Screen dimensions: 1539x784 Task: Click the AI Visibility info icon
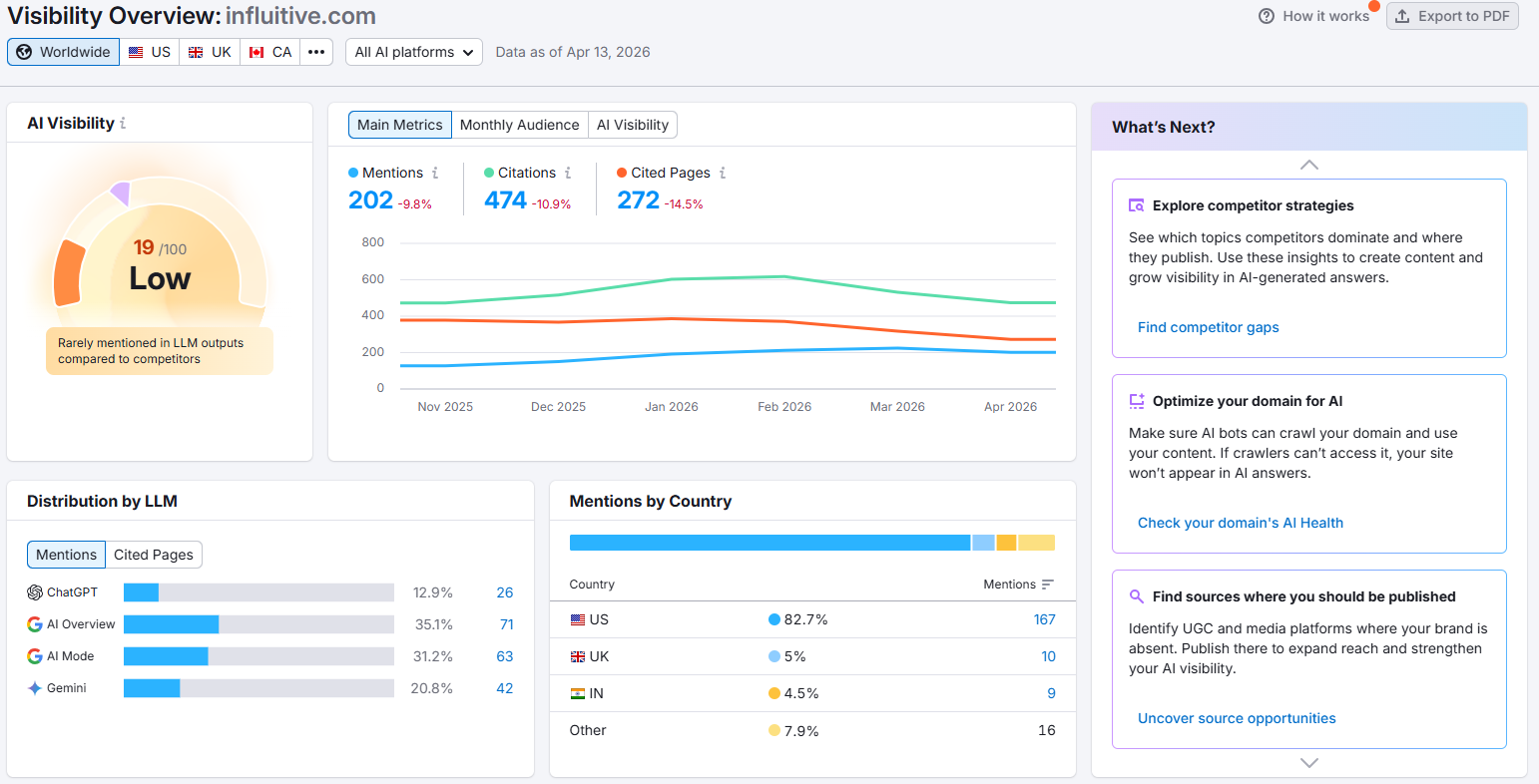click(x=123, y=124)
